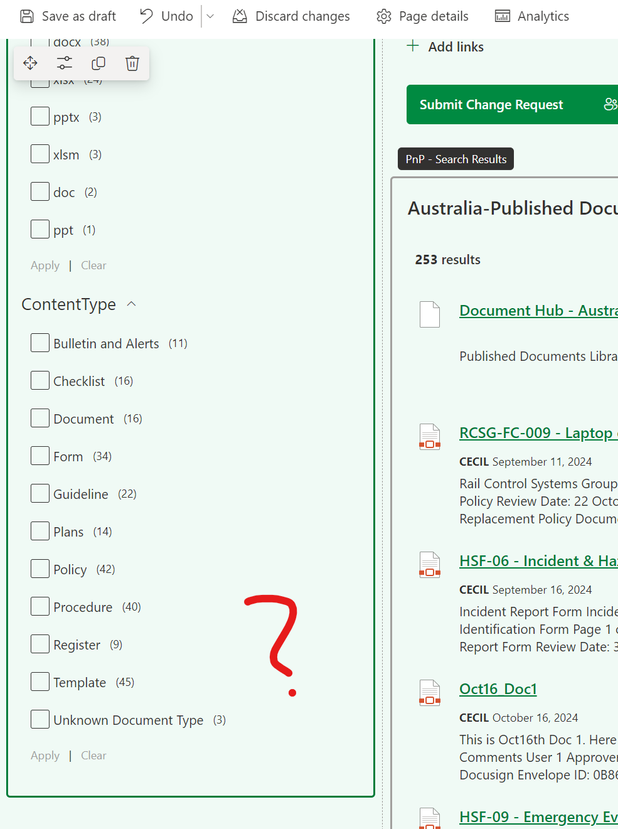The image size is (618, 829).
Task: Open Edit properties sliders icon
Action: click(x=64, y=63)
